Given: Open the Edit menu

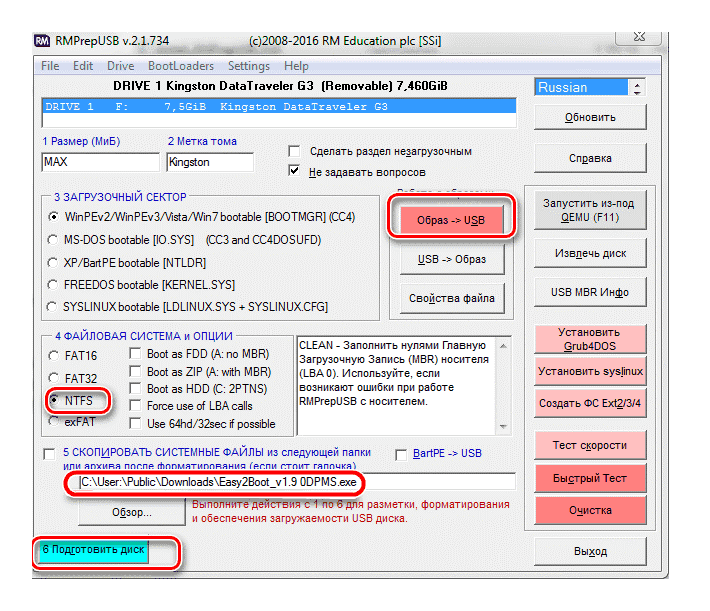Looking at the screenshot, I should tap(83, 66).
